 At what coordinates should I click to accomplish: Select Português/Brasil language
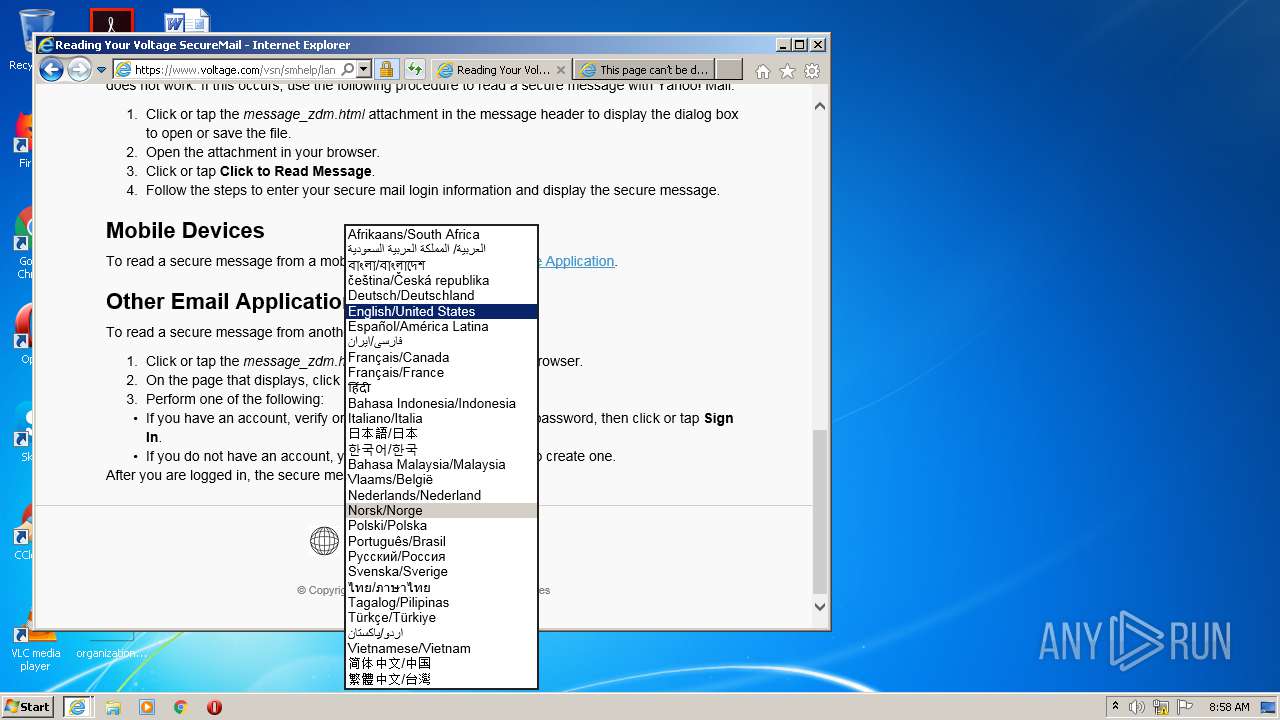pos(441,541)
